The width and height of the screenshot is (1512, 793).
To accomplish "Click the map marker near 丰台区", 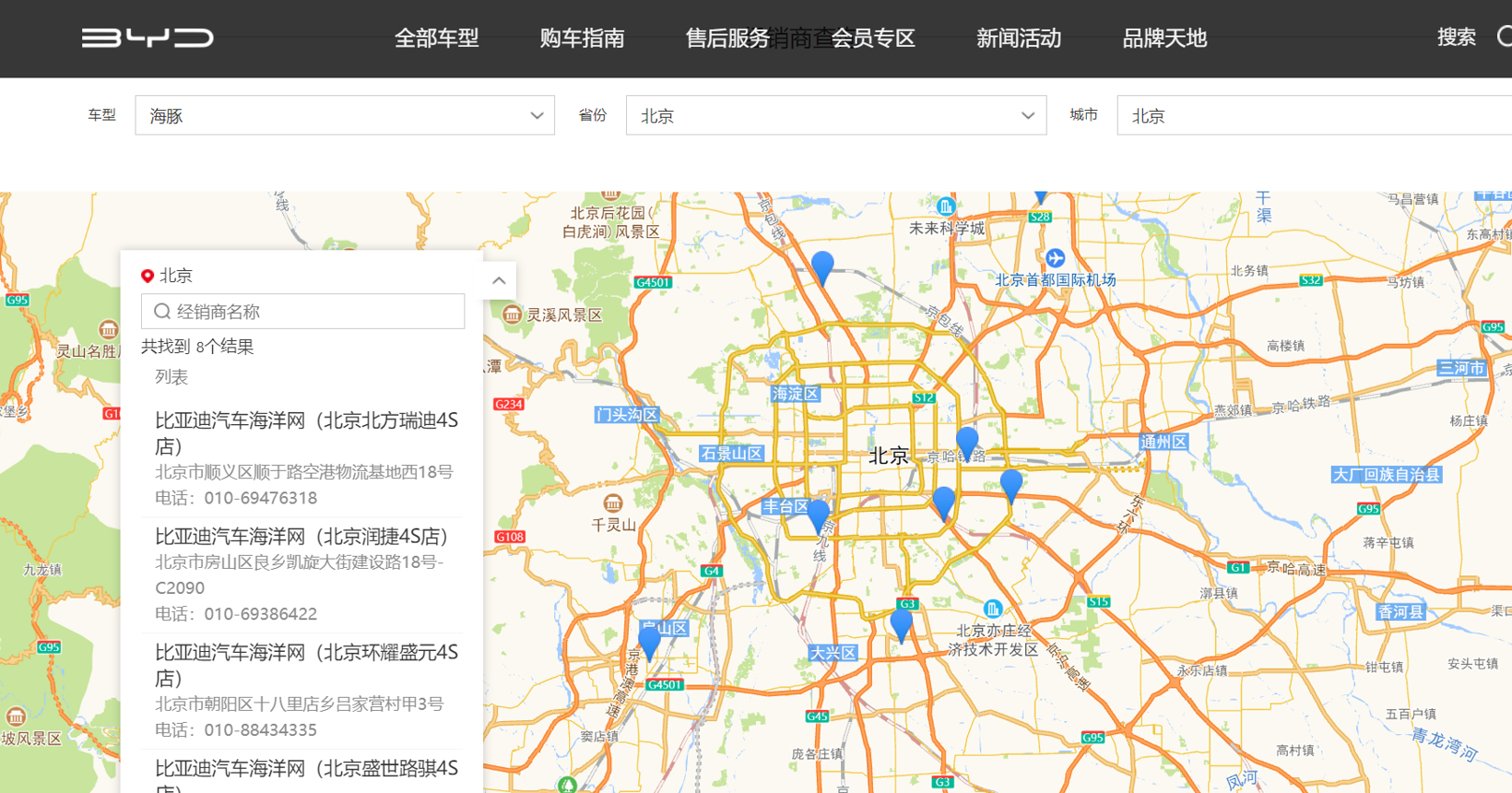I will tap(819, 516).
